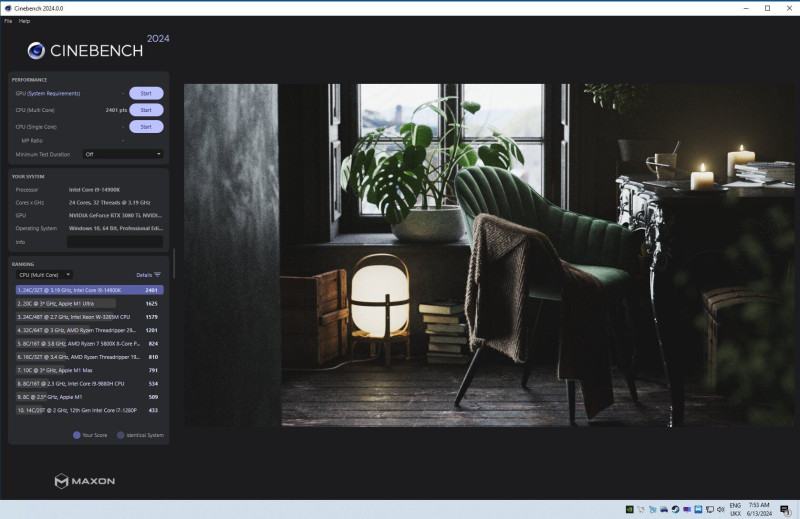Start the GPU (System Requirements) test
800x519 pixels.
[146, 93]
